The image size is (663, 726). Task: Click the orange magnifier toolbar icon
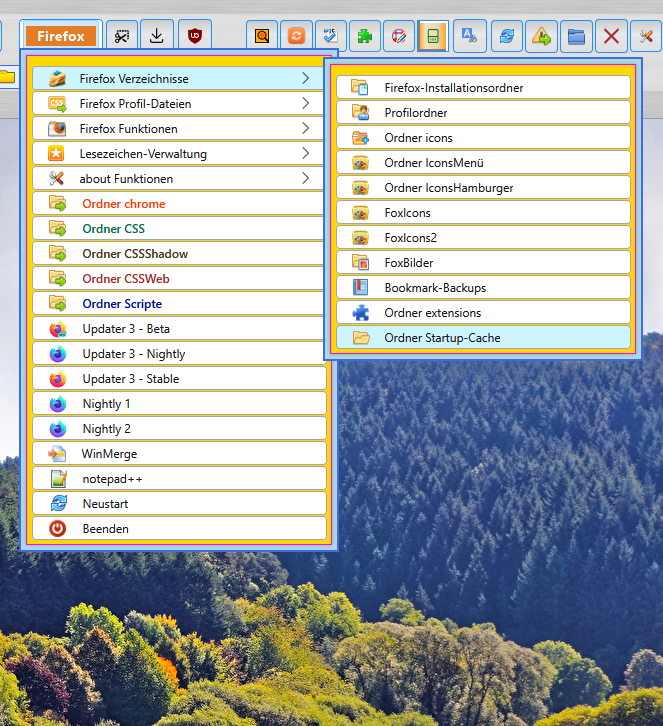coord(262,37)
